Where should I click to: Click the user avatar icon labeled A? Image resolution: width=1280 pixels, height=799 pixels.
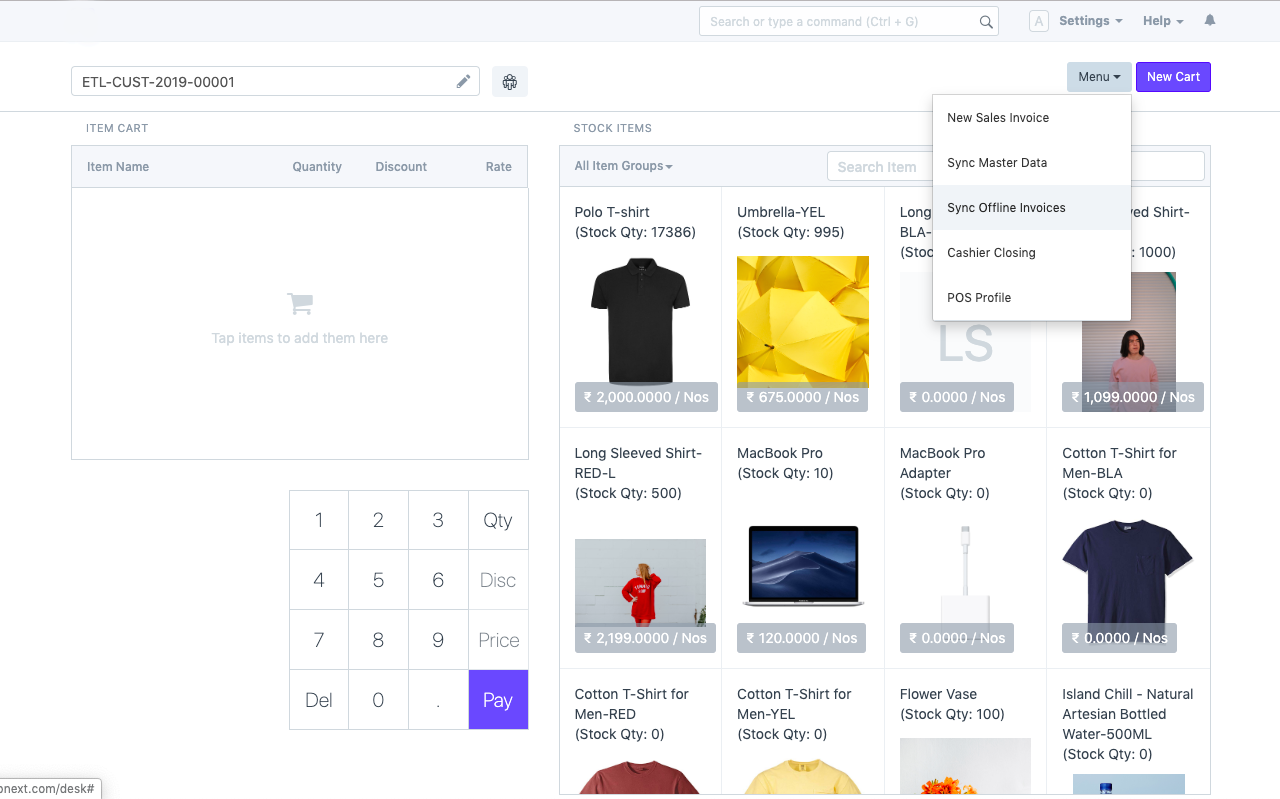coord(1039,21)
